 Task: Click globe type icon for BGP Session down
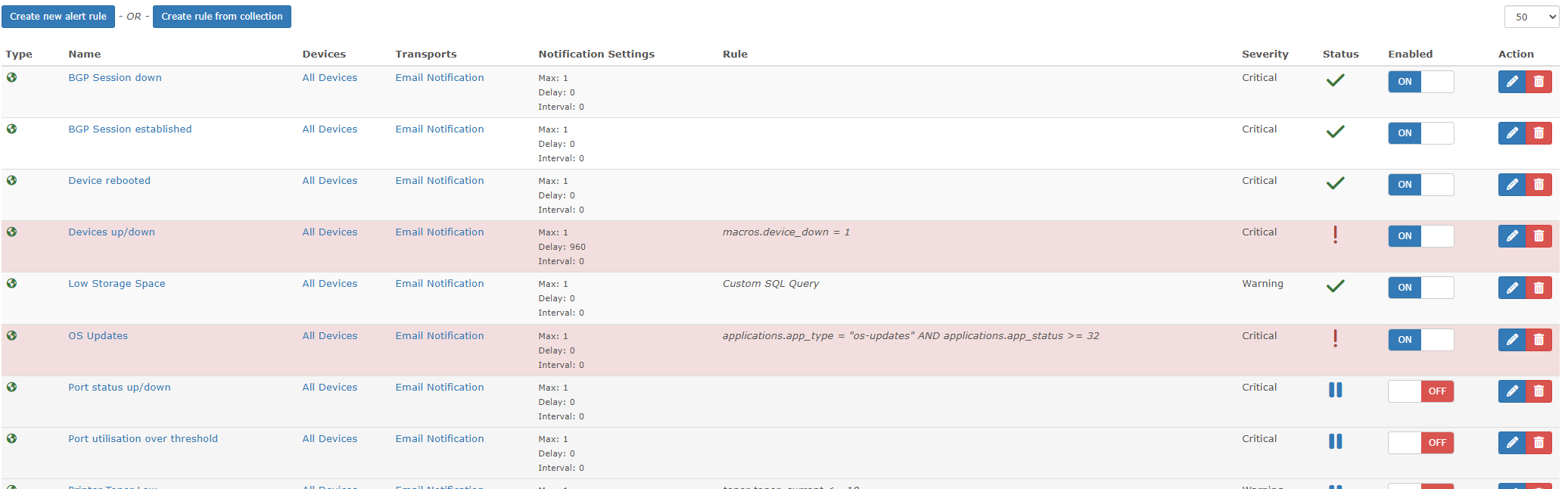12,78
